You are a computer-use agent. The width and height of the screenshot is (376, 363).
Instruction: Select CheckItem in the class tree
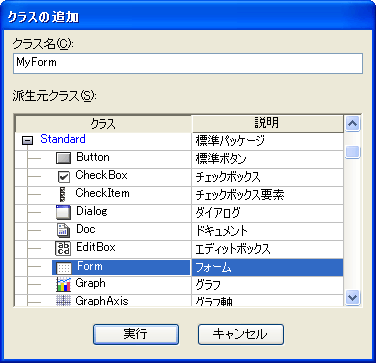pos(102,193)
